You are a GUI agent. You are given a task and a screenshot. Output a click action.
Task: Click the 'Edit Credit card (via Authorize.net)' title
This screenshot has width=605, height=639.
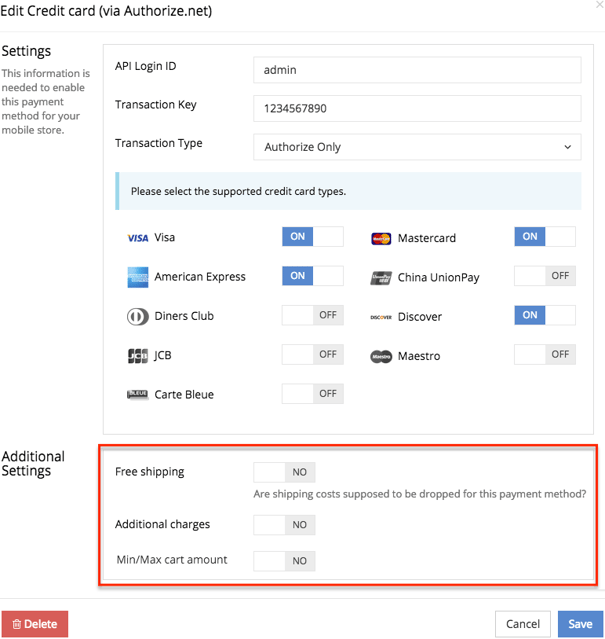[106, 11]
